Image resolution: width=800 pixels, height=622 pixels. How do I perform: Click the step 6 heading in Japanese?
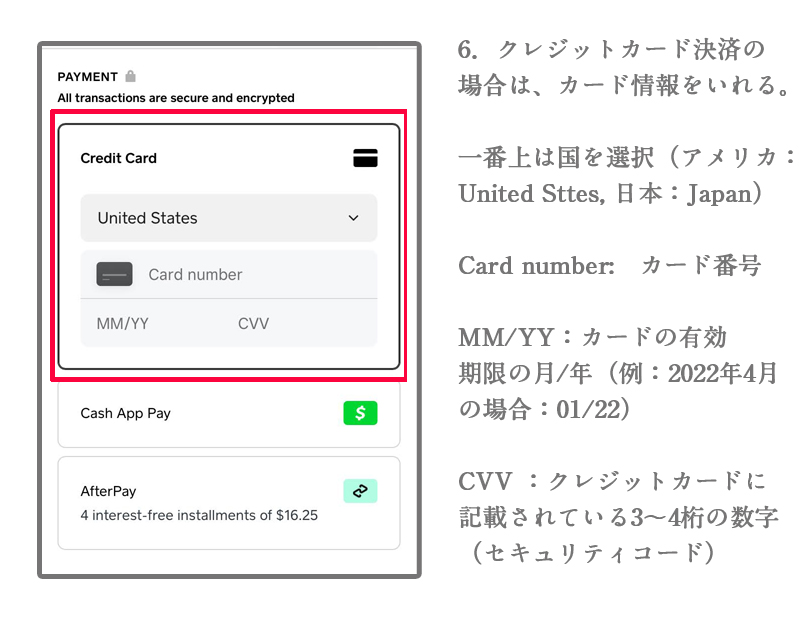[x=610, y=50]
